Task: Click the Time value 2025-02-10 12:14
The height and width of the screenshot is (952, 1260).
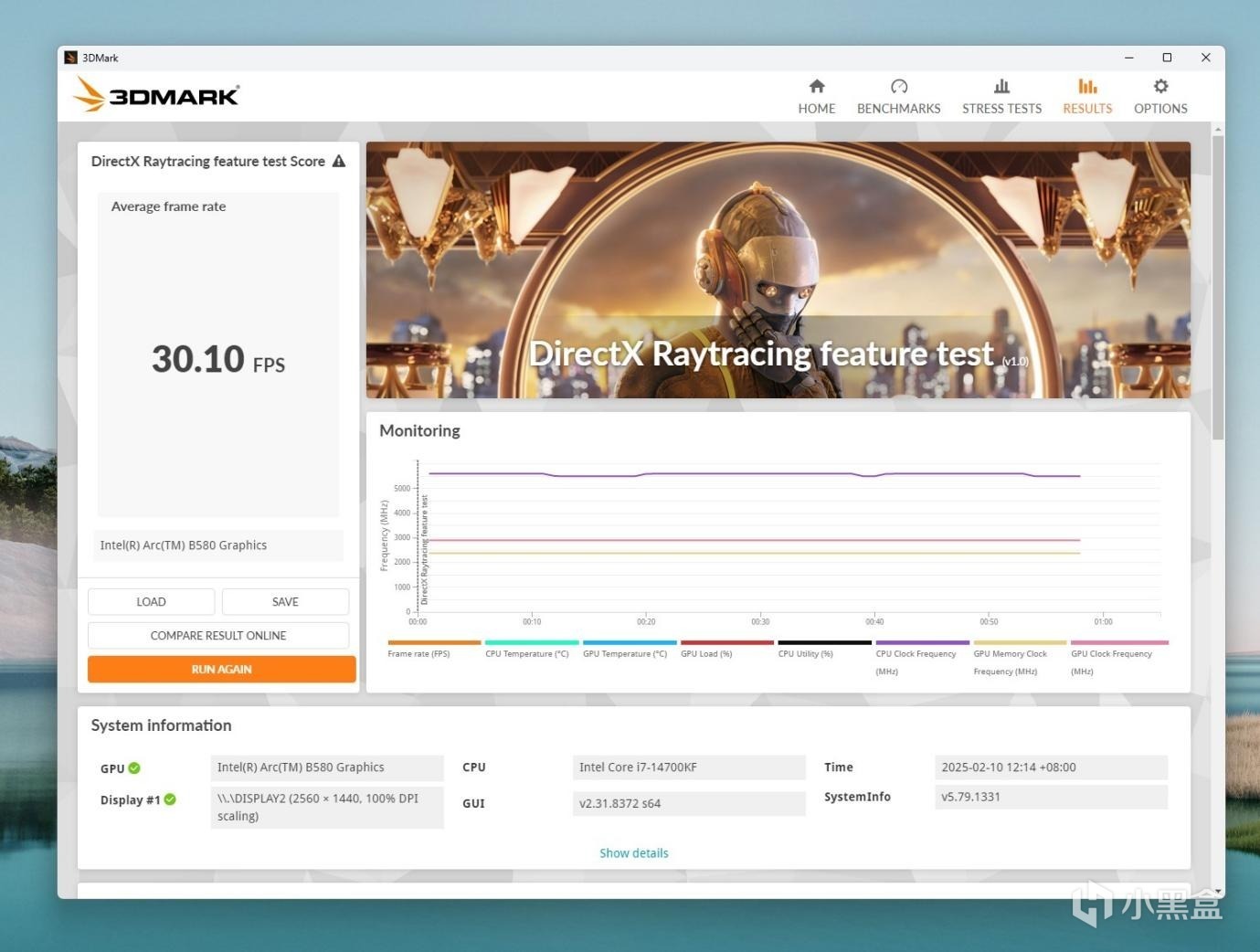Action: pyautogui.click(x=1051, y=767)
